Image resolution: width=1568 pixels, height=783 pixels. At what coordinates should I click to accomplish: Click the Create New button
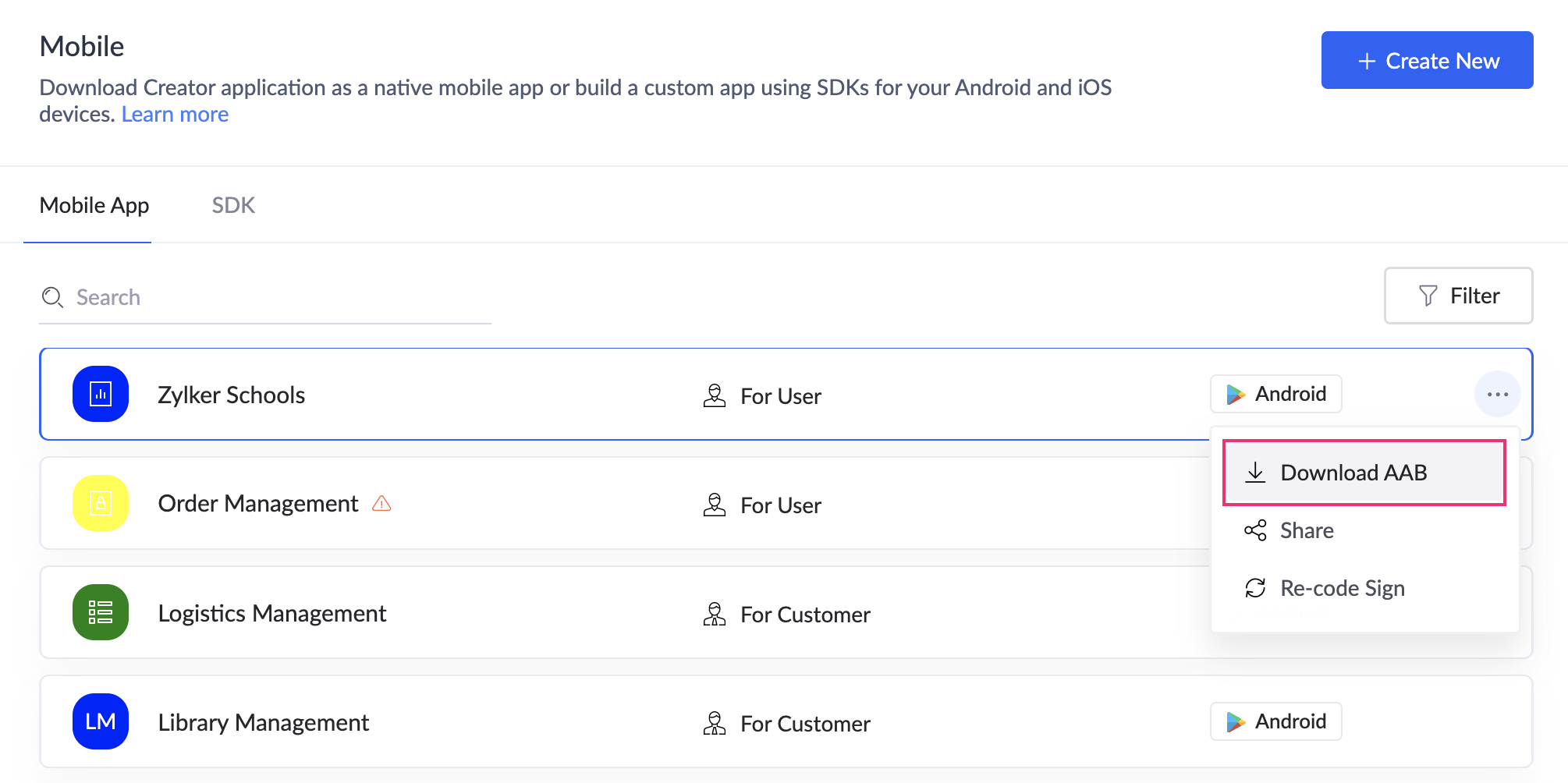click(x=1427, y=60)
